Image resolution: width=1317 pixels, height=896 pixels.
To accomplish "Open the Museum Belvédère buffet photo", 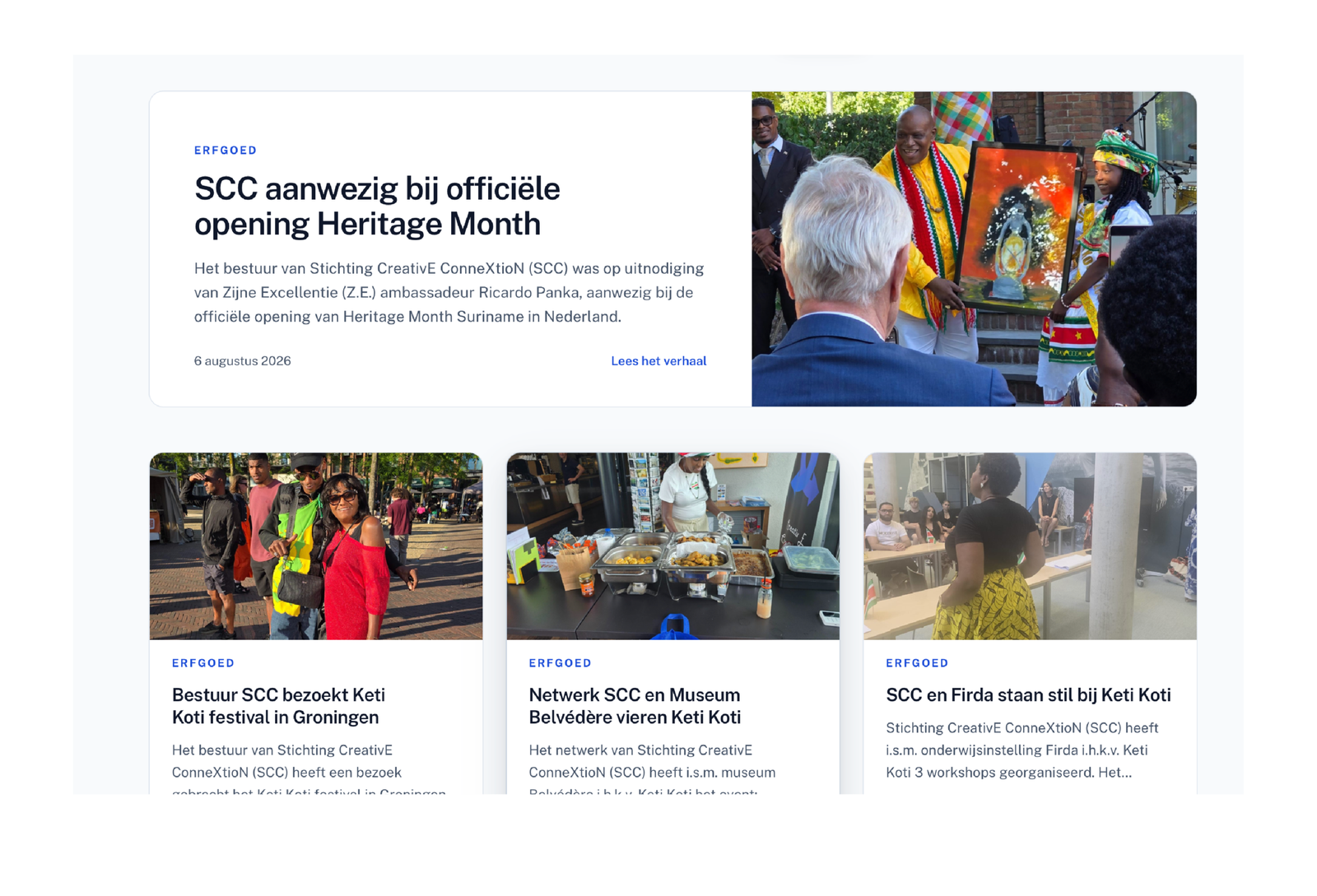I will coord(673,546).
